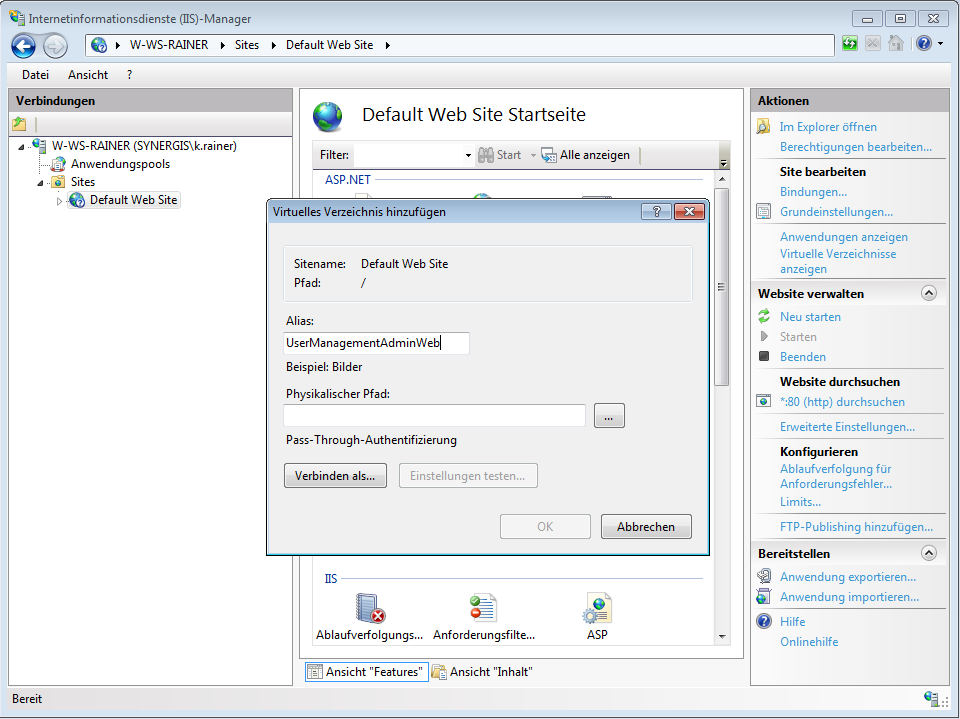Open the Datei menu
Viewport: 960px width, 719px height.
pyautogui.click(x=35, y=75)
